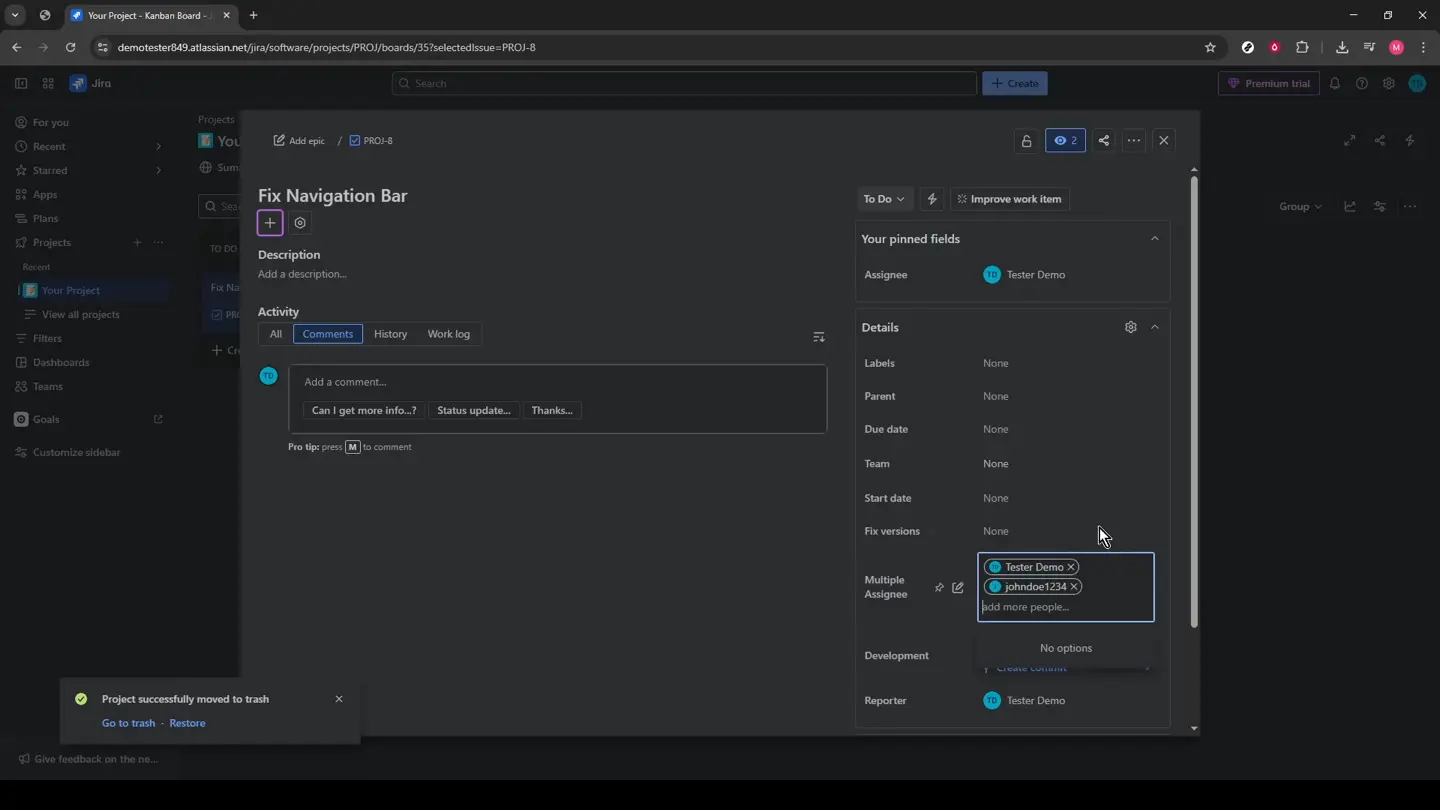The height and width of the screenshot is (810, 1440).
Task: Open the app switcher grid icon
Action: pyautogui.click(x=48, y=84)
